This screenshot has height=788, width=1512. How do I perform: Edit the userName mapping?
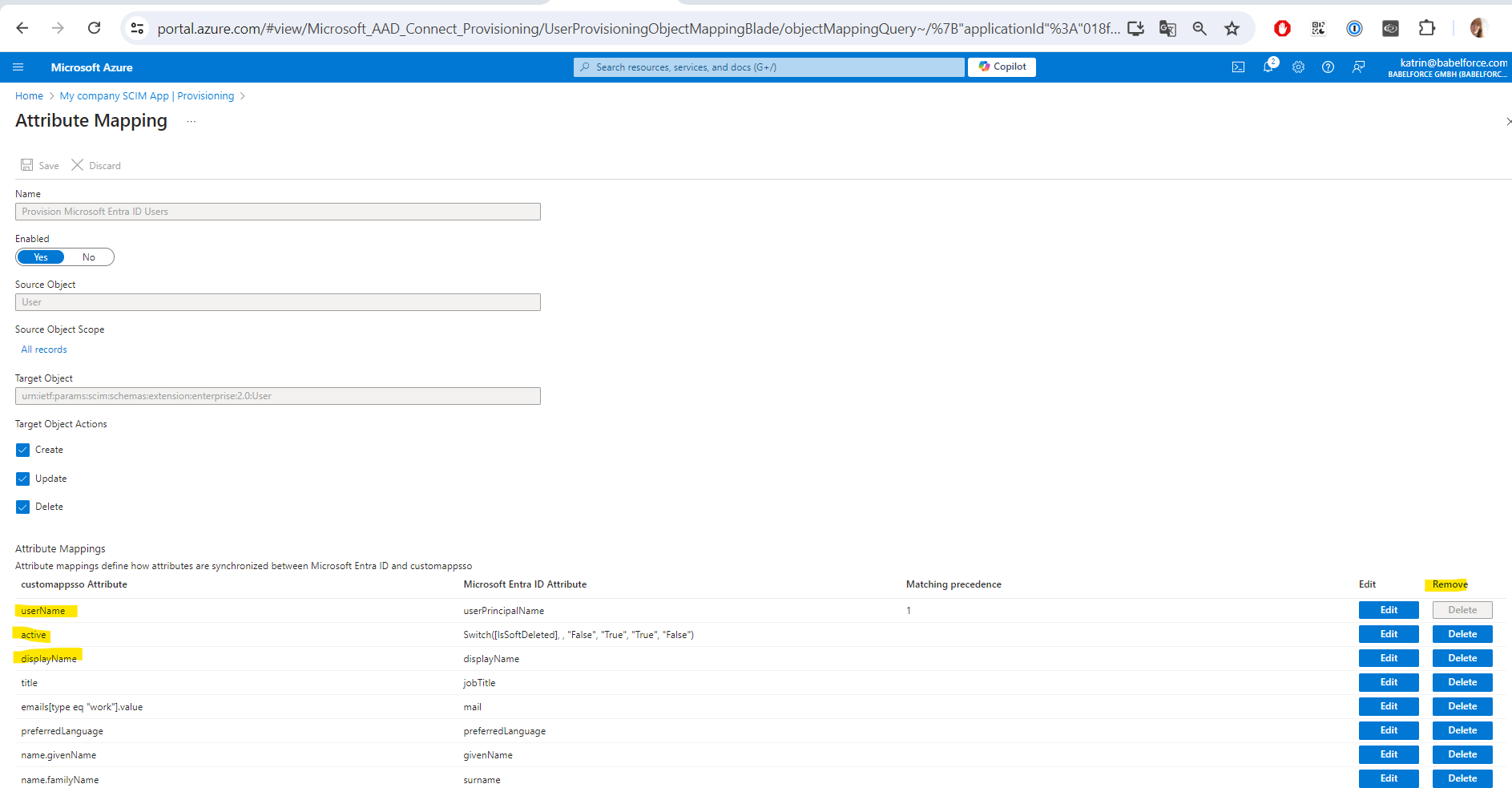tap(1389, 610)
